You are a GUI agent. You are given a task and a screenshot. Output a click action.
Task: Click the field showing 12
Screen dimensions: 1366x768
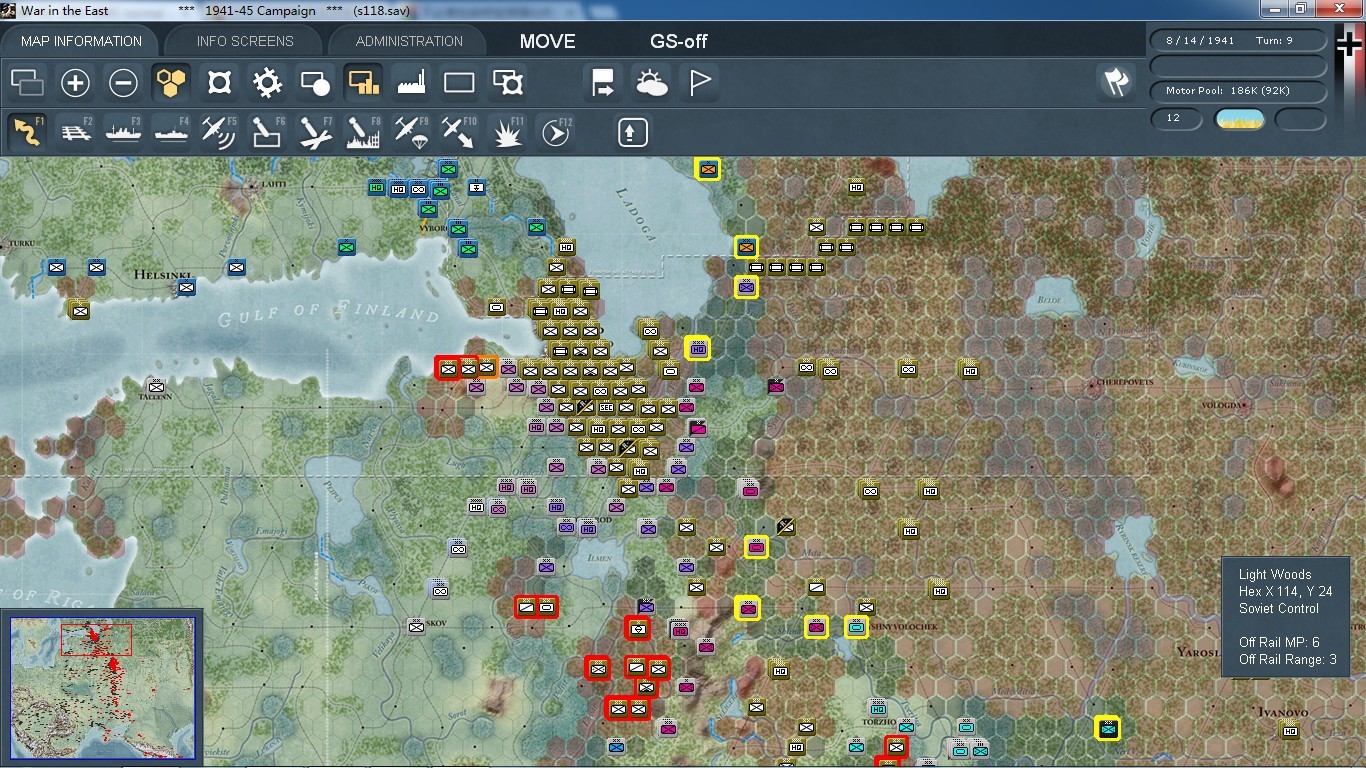(1176, 118)
